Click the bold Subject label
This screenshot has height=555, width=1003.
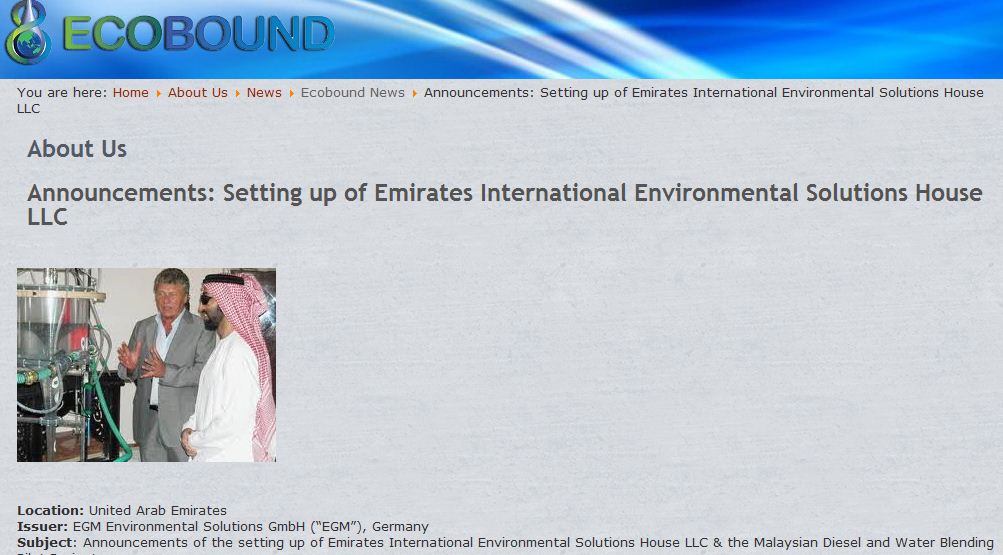pos(46,542)
